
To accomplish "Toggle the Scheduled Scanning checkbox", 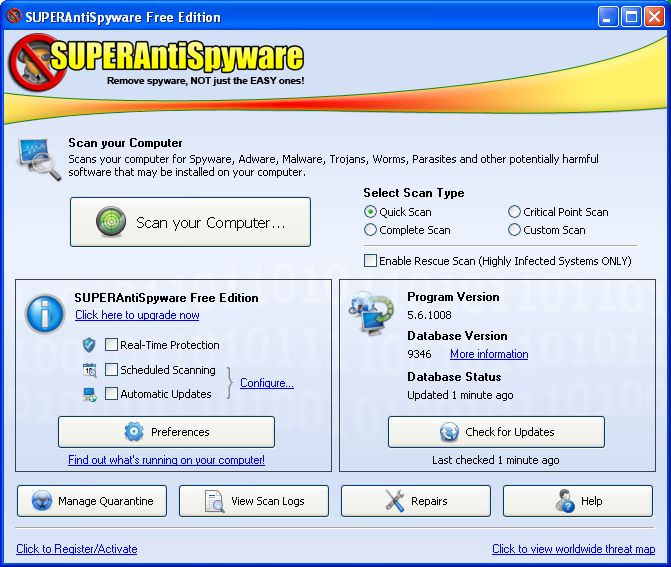I will [112, 370].
